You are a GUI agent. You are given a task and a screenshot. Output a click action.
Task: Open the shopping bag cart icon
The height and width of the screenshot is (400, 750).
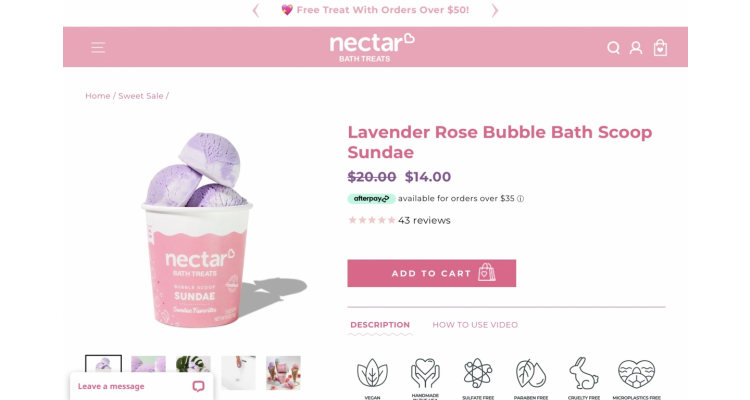pos(660,47)
